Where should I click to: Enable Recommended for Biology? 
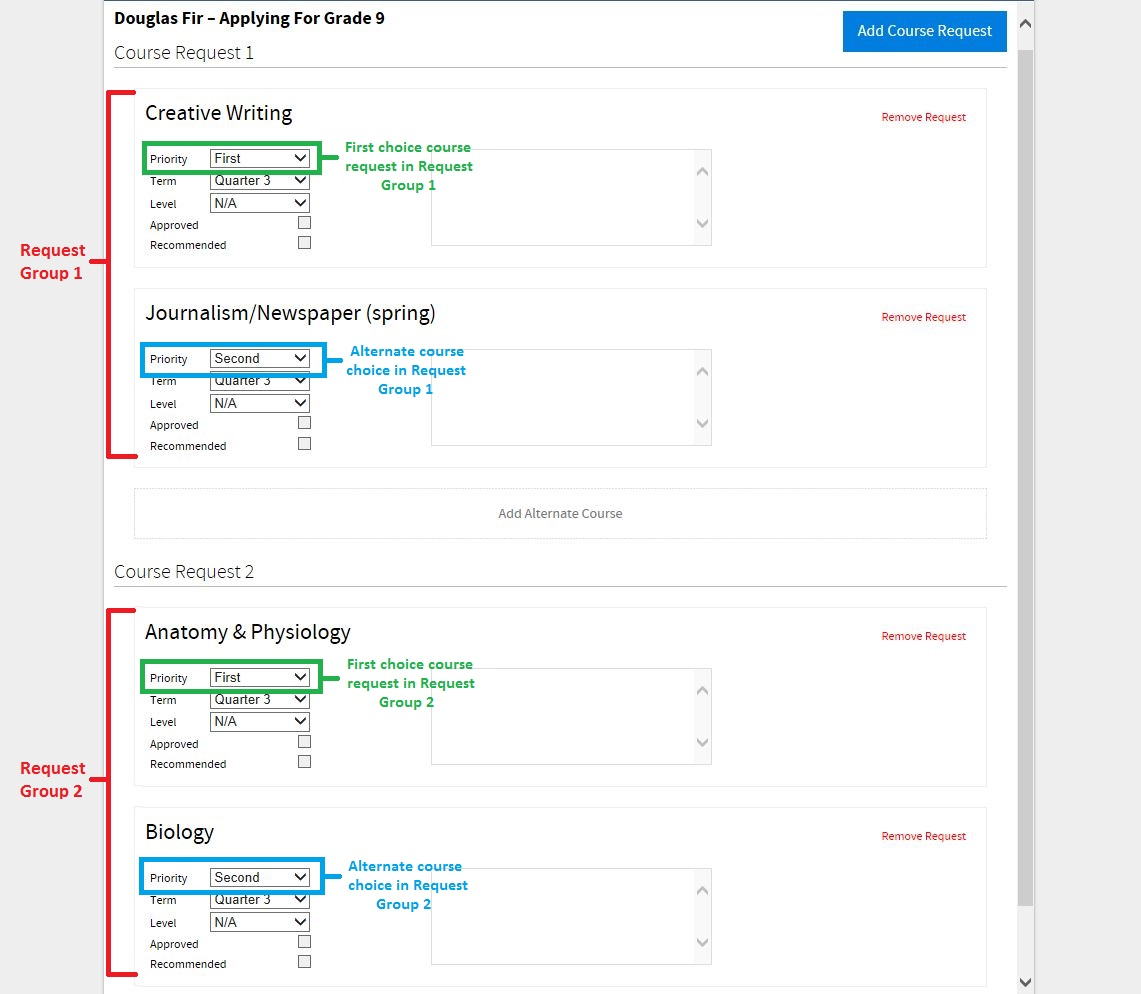coord(304,961)
